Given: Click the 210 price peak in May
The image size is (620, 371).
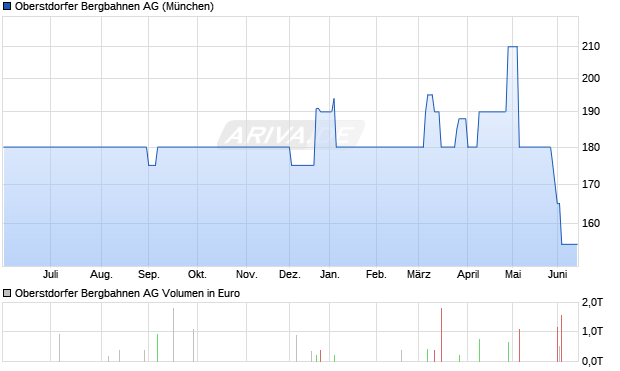Looking at the screenshot, I should [512, 47].
